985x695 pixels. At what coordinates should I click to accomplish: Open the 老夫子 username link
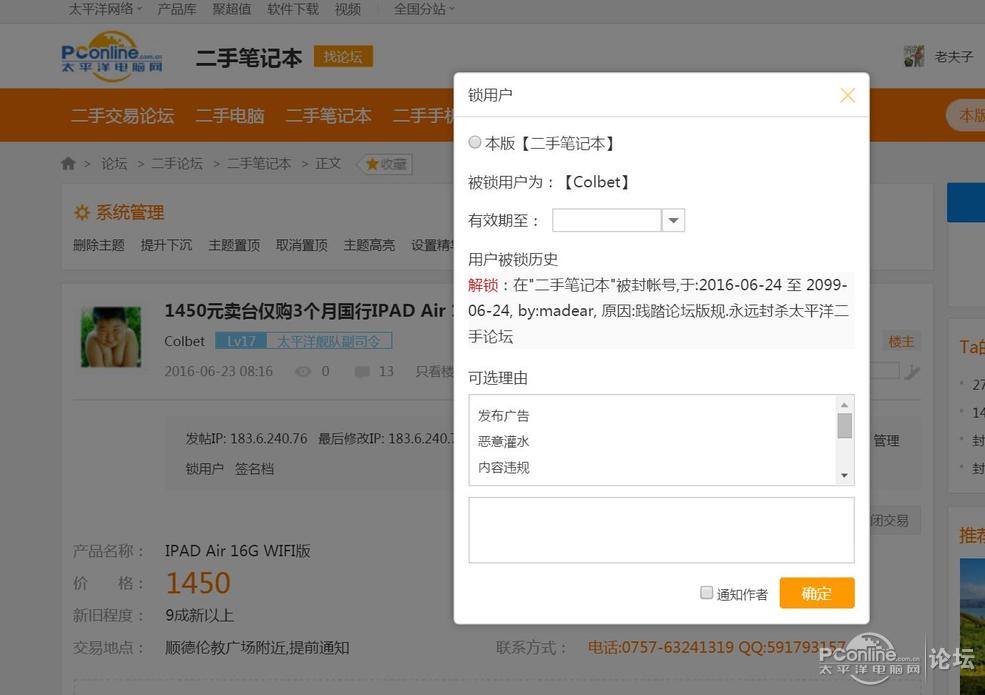click(x=954, y=57)
